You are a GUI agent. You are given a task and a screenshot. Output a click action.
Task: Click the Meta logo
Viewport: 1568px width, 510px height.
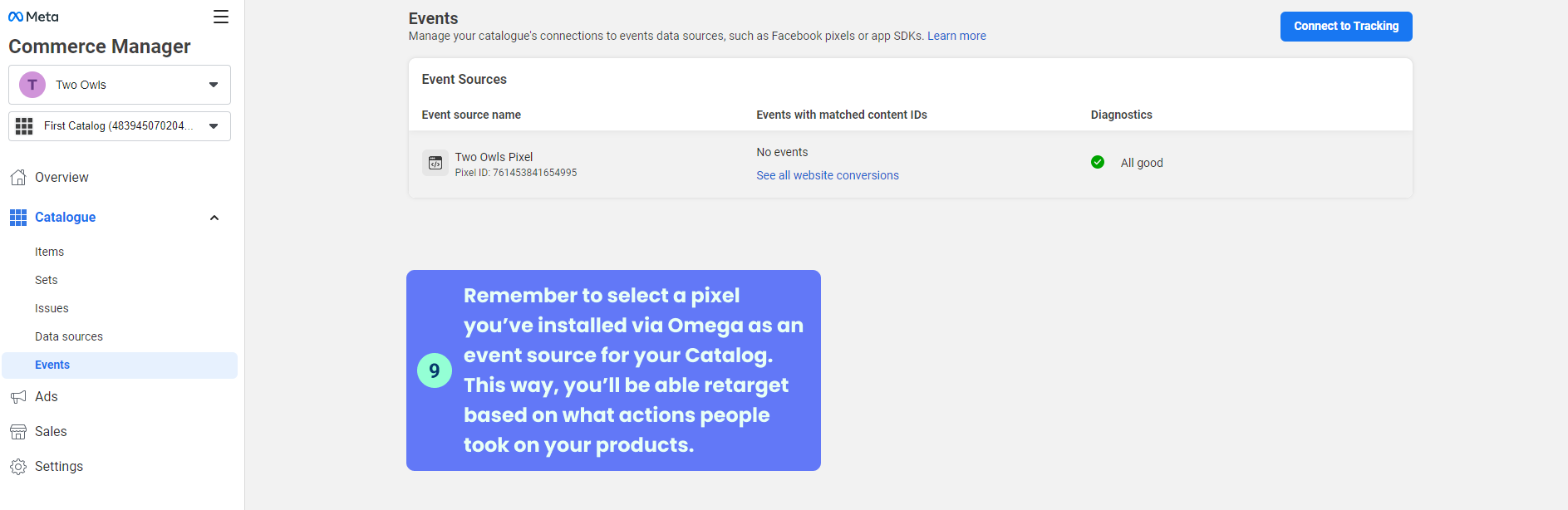point(33,17)
